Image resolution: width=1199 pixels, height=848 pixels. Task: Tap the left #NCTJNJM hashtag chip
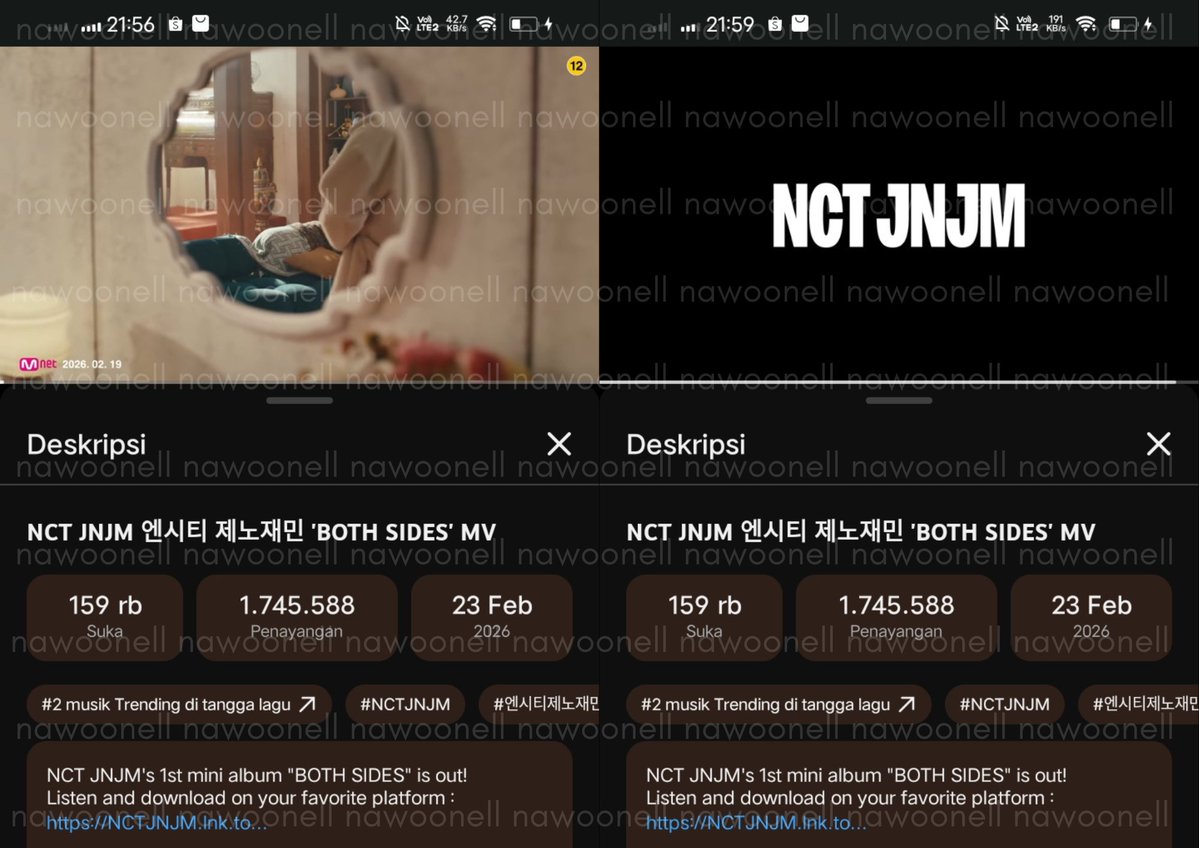tap(405, 704)
